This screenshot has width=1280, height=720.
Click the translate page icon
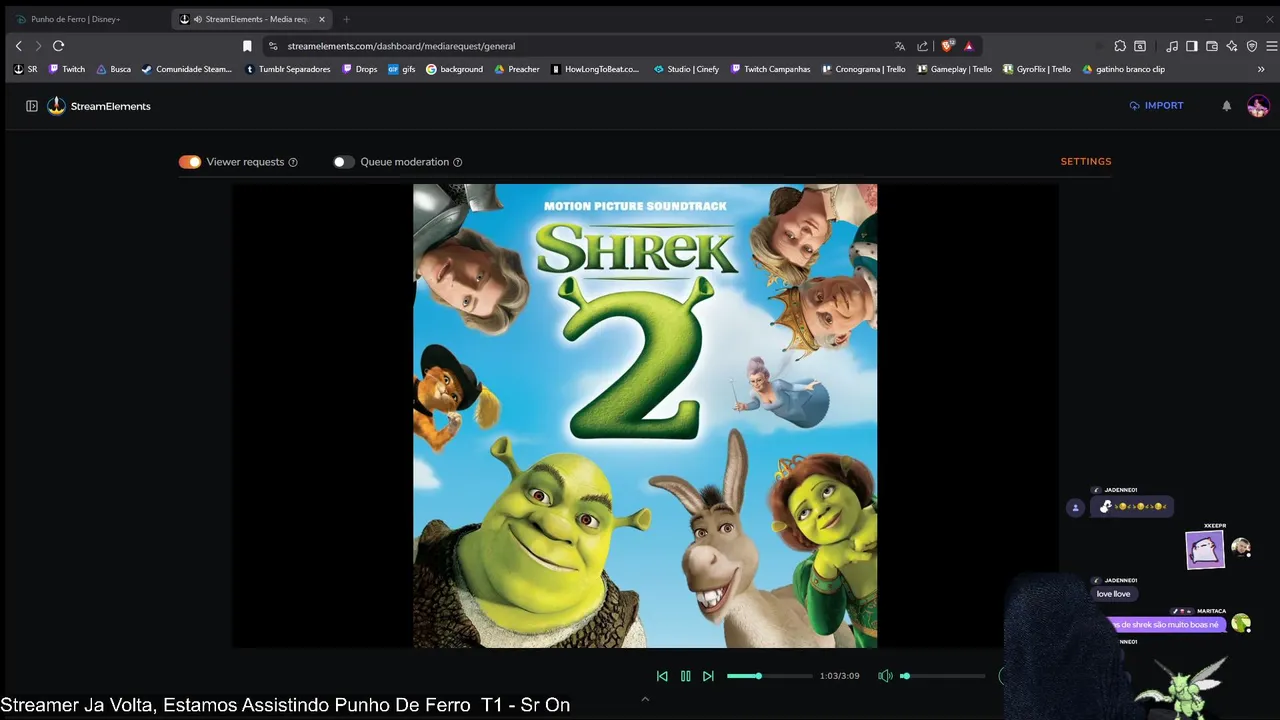[900, 46]
